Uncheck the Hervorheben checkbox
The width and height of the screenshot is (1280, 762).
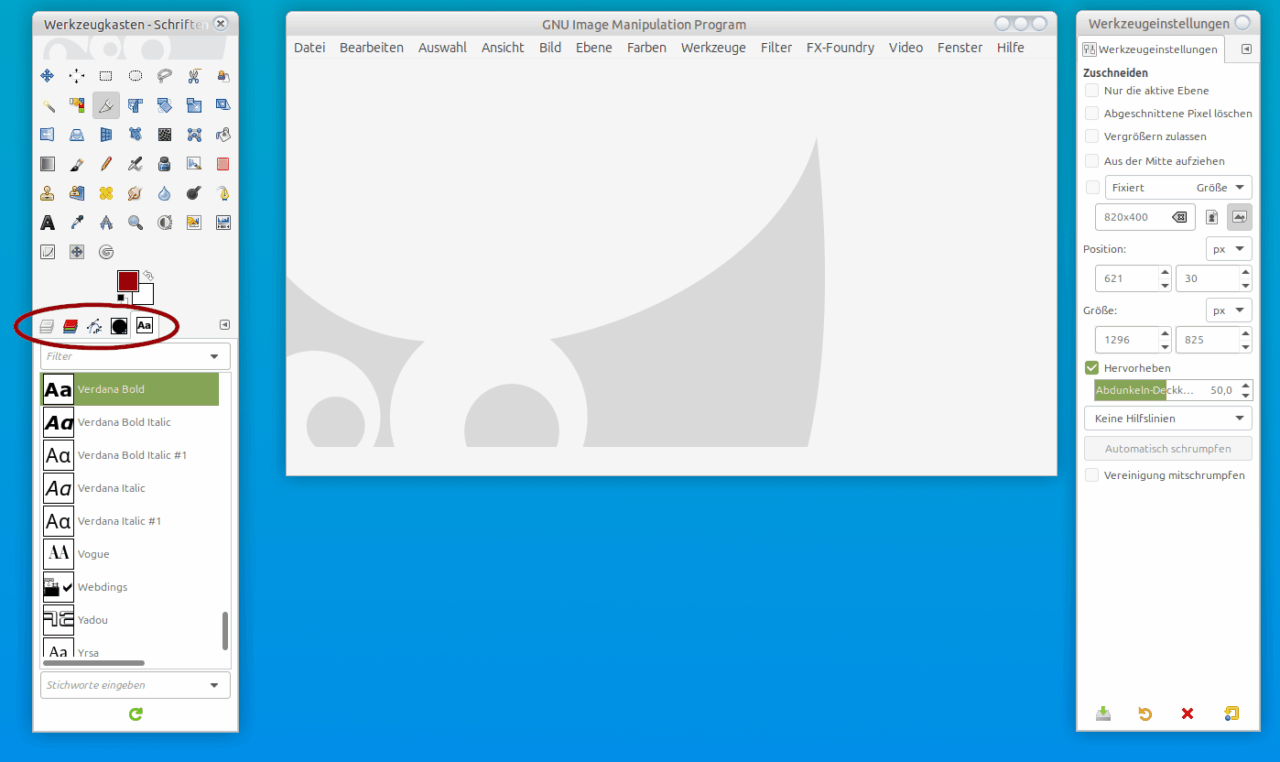click(1092, 368)
